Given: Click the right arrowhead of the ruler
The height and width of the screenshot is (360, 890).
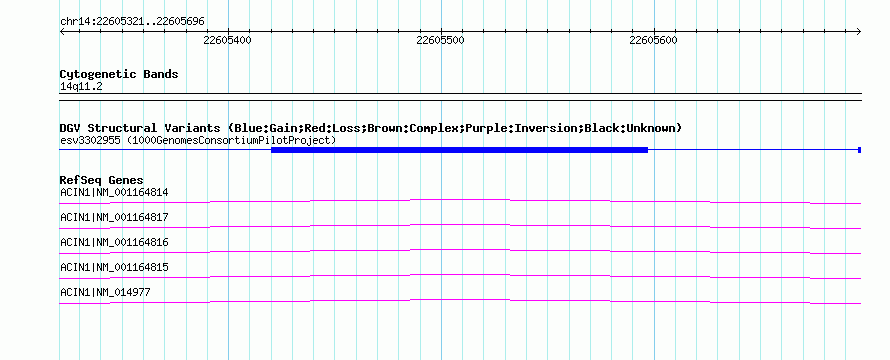Looking at the screenshot, I should [858, 32].
